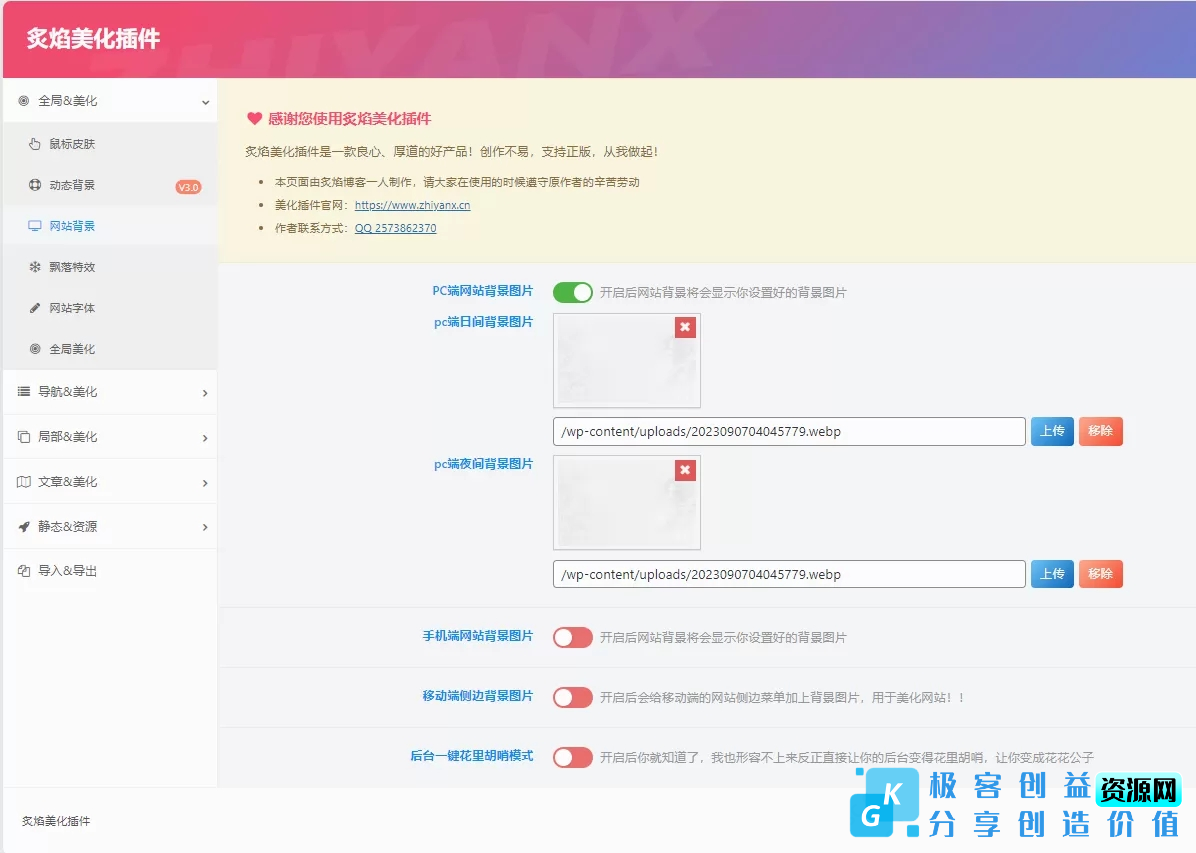Open the 全局美化 submenu item
1196x853 pixels.
click(x=72, y=349)
